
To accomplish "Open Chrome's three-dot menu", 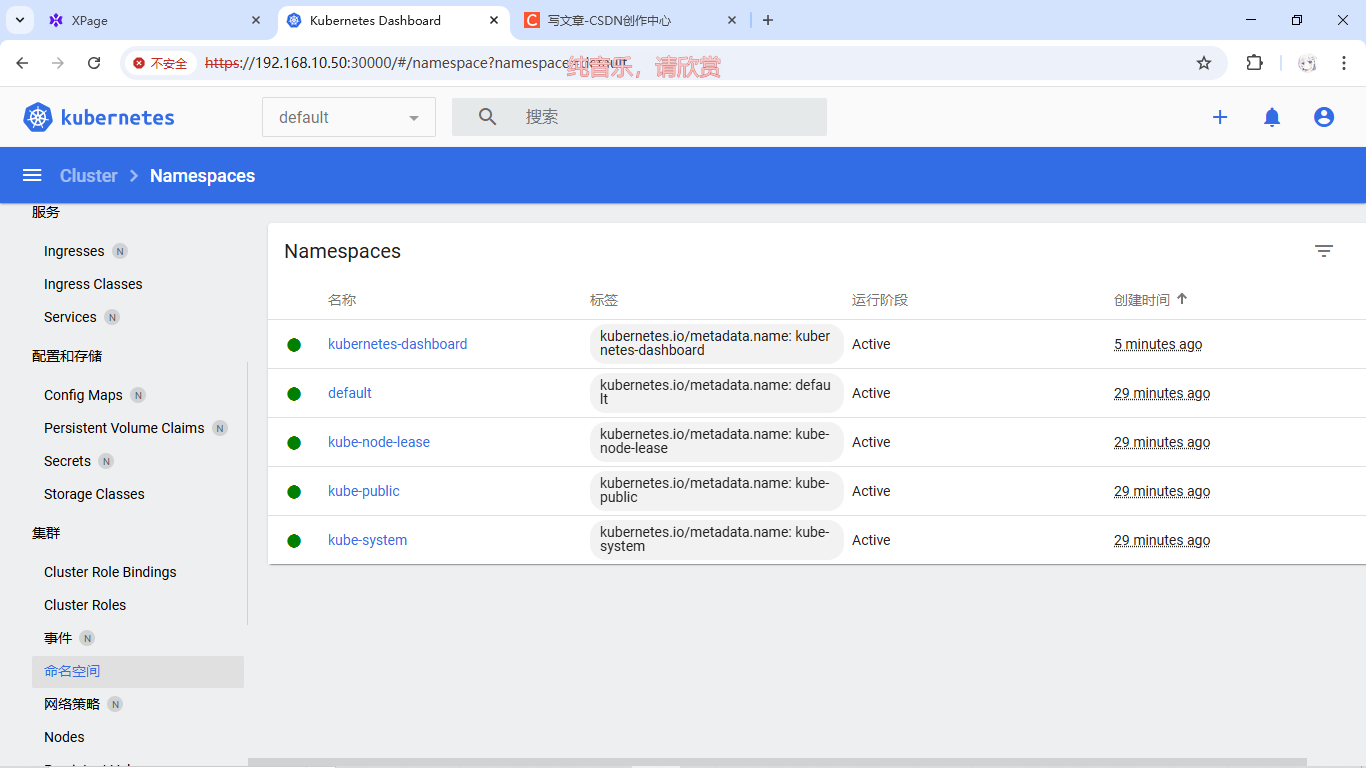I will click(x=1343, y=63).
